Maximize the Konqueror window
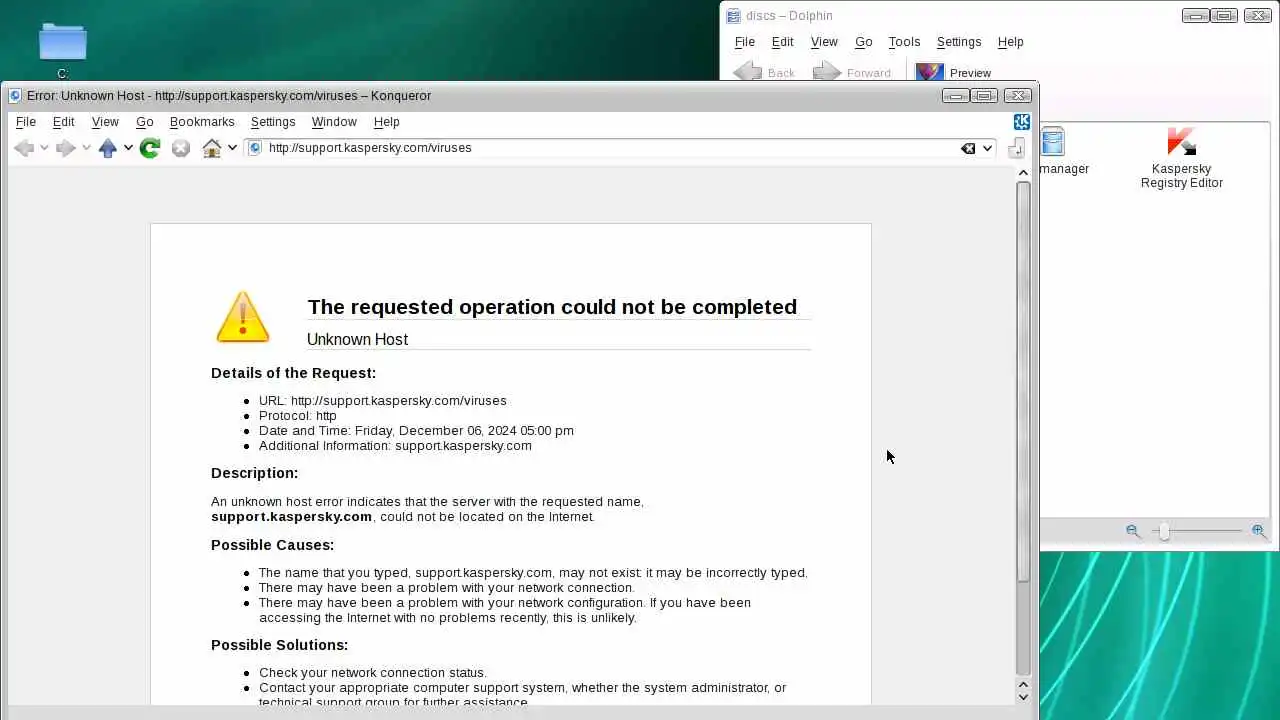Viewport: 1280px width, 720px height. [984, 96]
